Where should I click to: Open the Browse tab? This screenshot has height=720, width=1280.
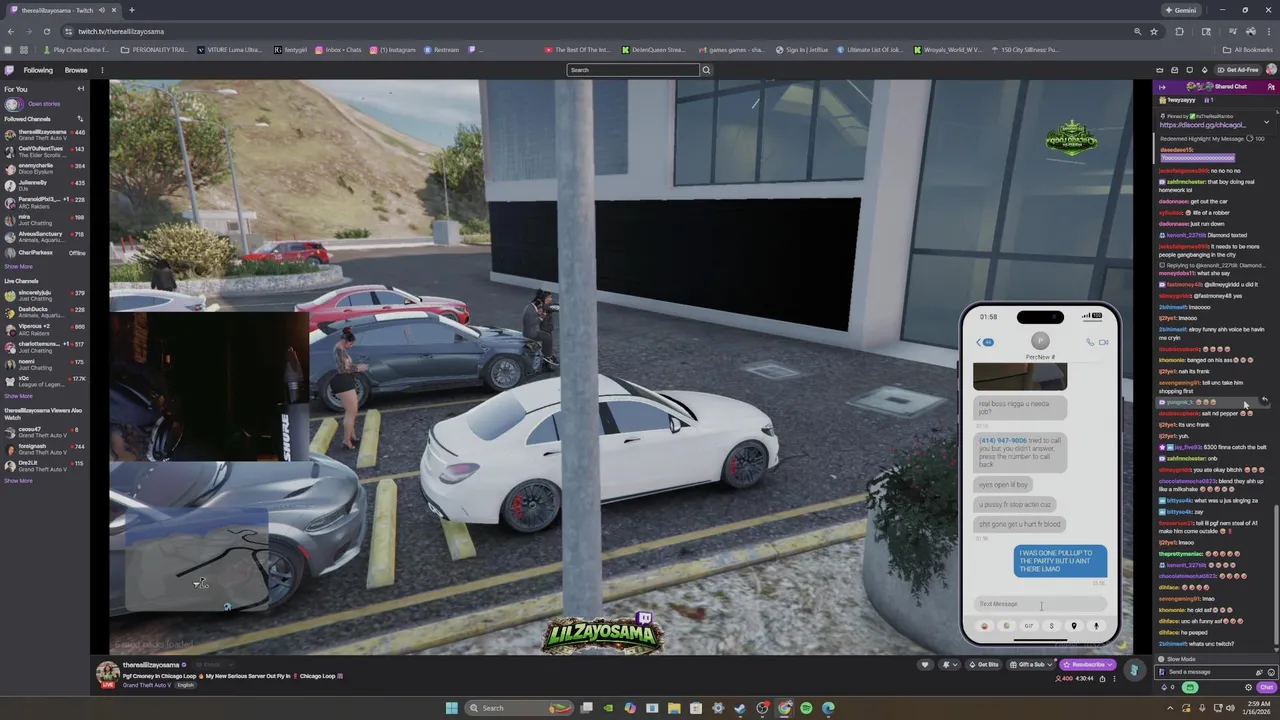pos(76,70)
